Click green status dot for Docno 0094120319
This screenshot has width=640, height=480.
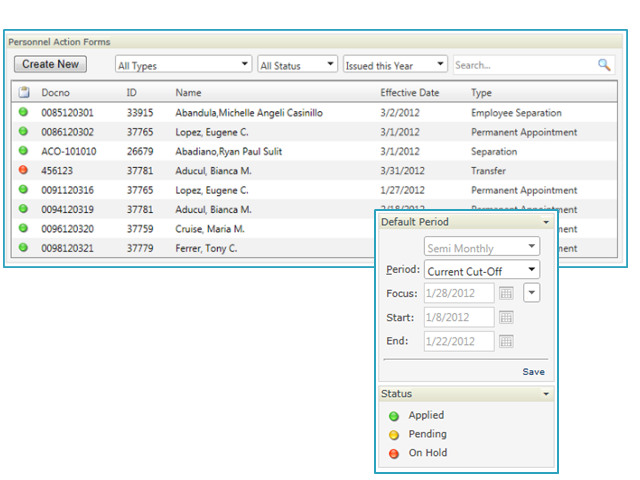pyautogui.click(x=24, y=209)
